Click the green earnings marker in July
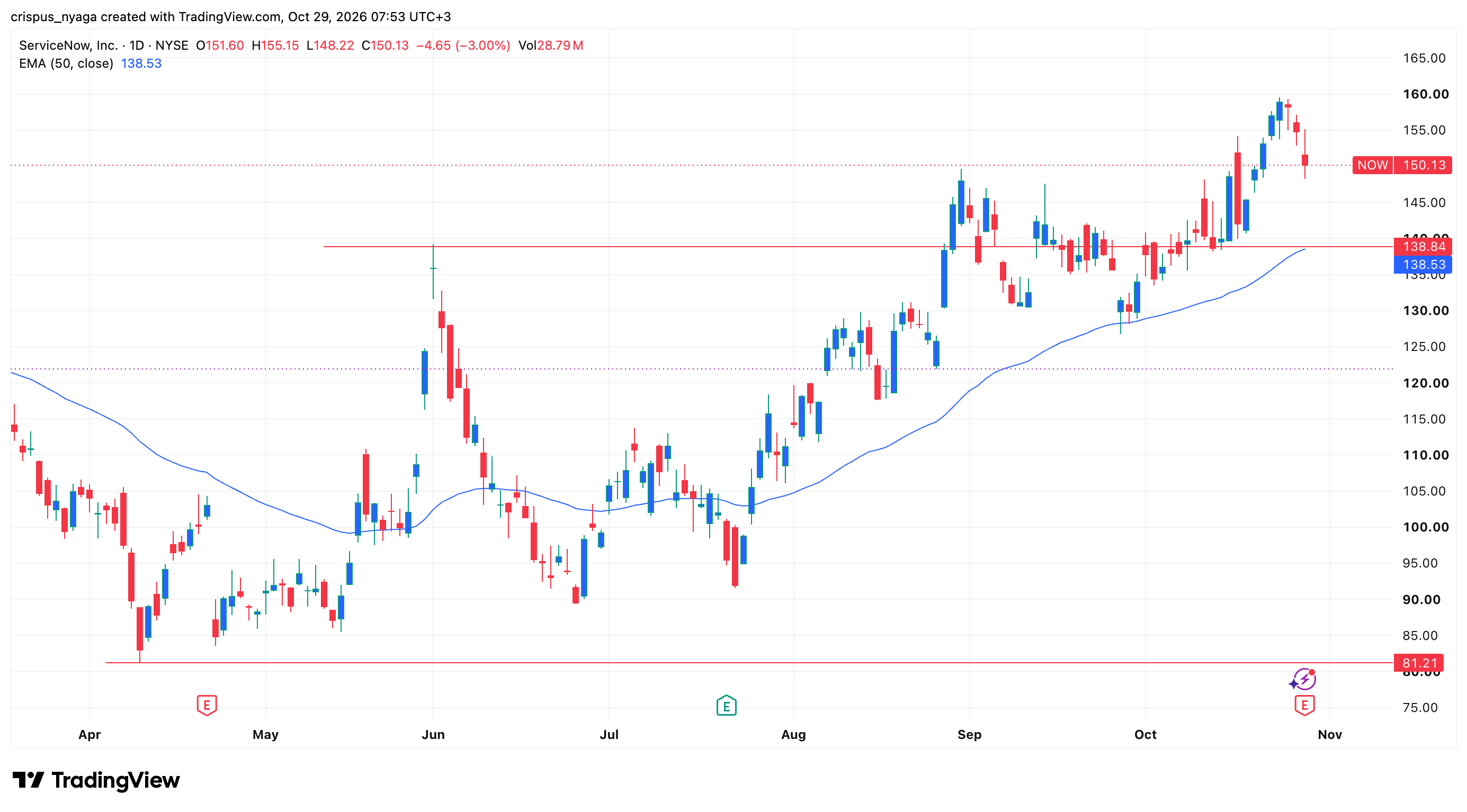The width and height of the screenshot is (1467, 812). 726,706
